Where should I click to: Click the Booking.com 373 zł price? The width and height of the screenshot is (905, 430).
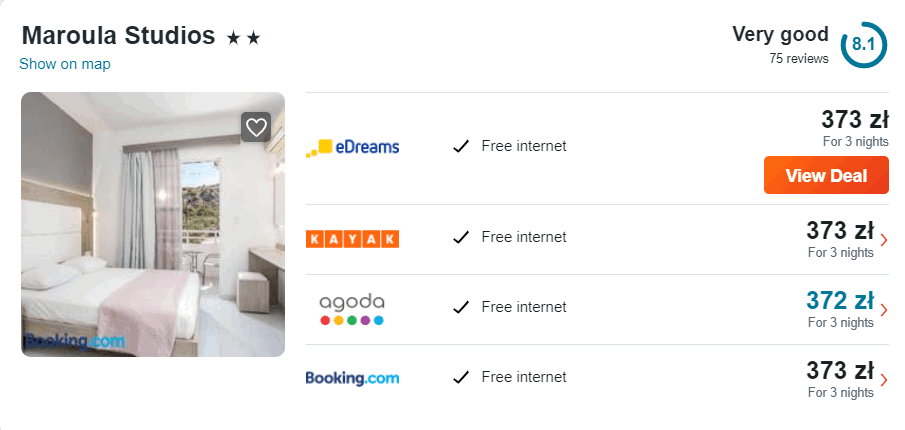tap(839, 370)
